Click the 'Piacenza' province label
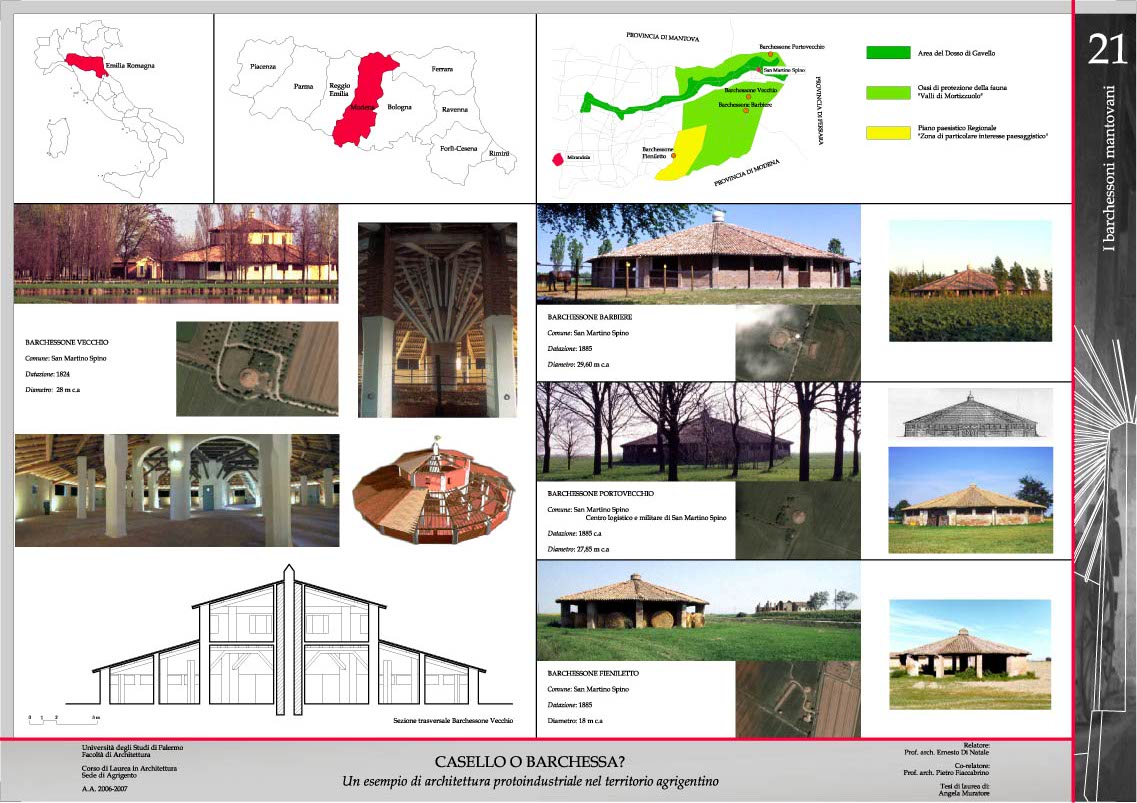 pos(263,66)
